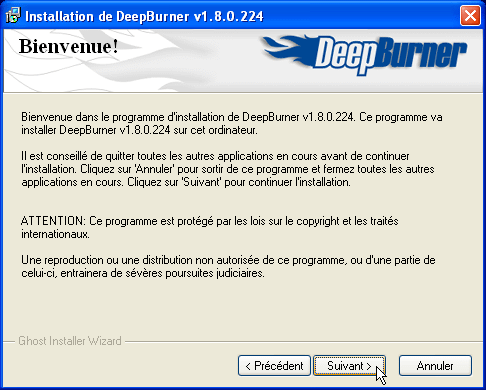Close the DeepBurner installer window
This screenshot has height=390, width=486.
(470, 16)
